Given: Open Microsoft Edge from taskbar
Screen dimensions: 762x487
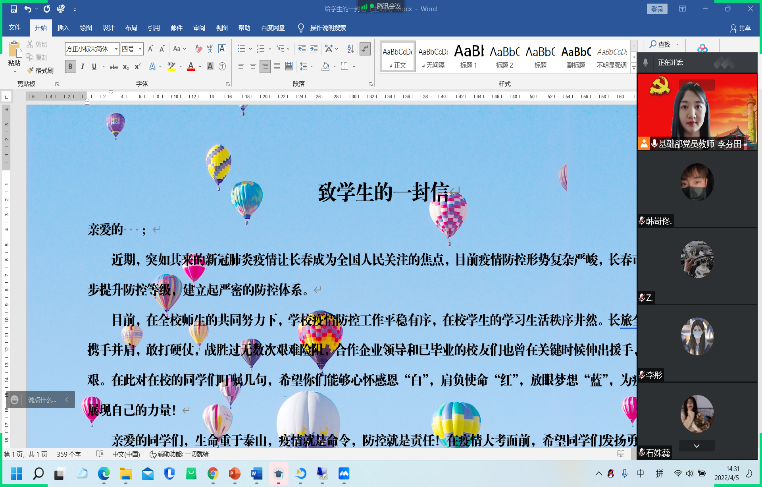Looking at the screenshot, I should click(x=104, y=473).
